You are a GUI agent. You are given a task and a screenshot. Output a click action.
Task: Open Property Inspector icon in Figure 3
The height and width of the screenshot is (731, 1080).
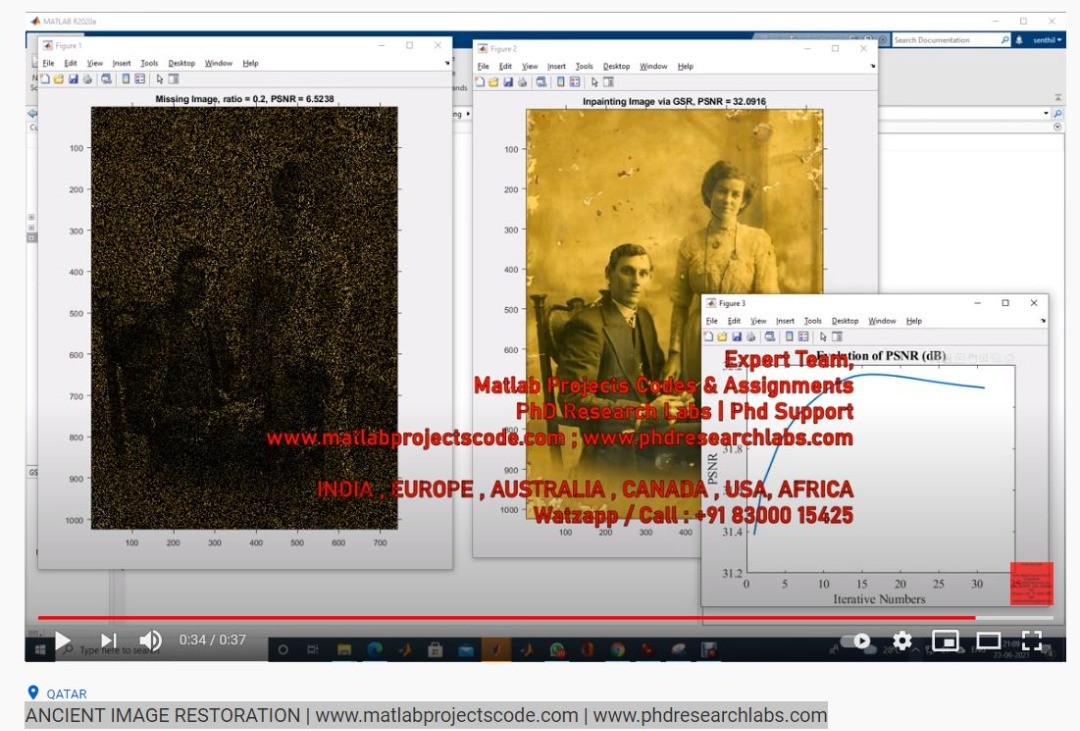837,337
